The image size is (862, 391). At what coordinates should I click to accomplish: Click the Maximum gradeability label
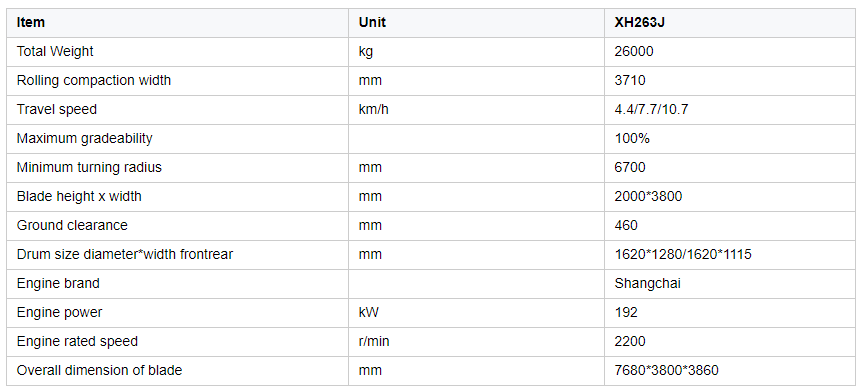pos(85,139)
